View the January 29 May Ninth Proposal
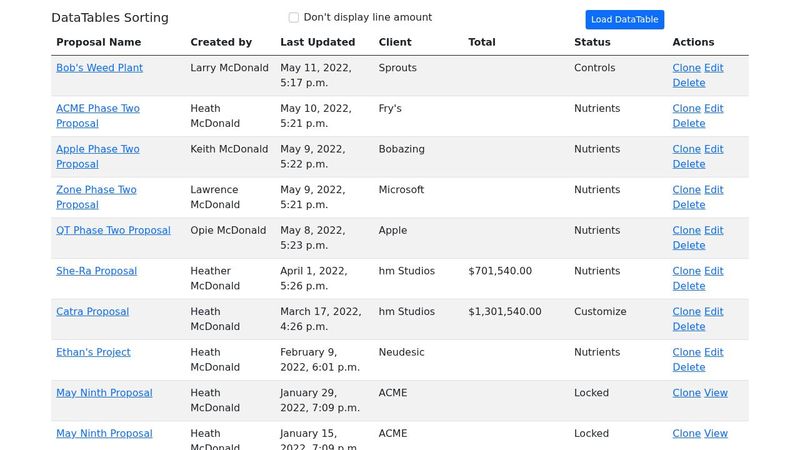 point(716,393)
